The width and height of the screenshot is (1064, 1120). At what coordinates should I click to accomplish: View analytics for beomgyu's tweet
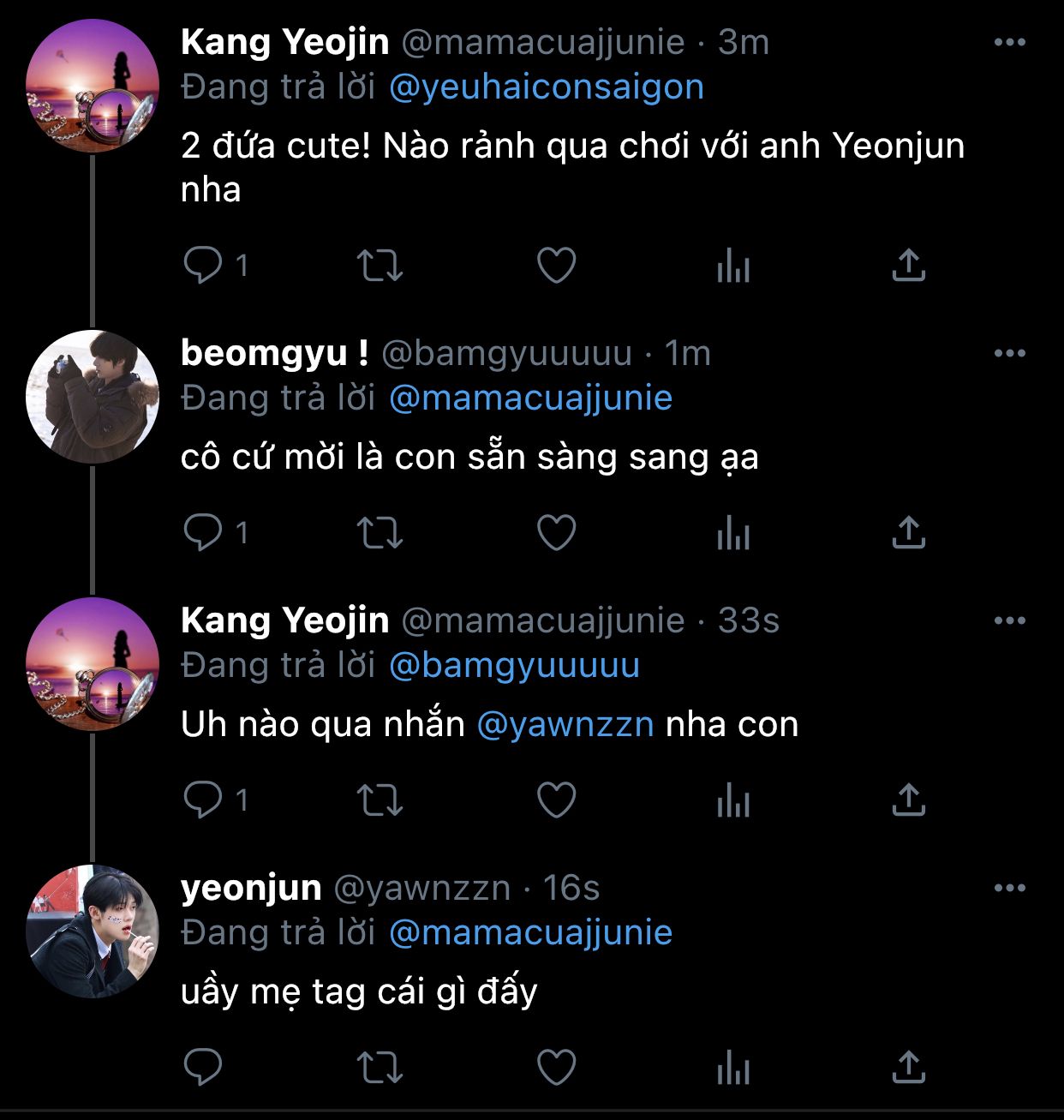732,533
